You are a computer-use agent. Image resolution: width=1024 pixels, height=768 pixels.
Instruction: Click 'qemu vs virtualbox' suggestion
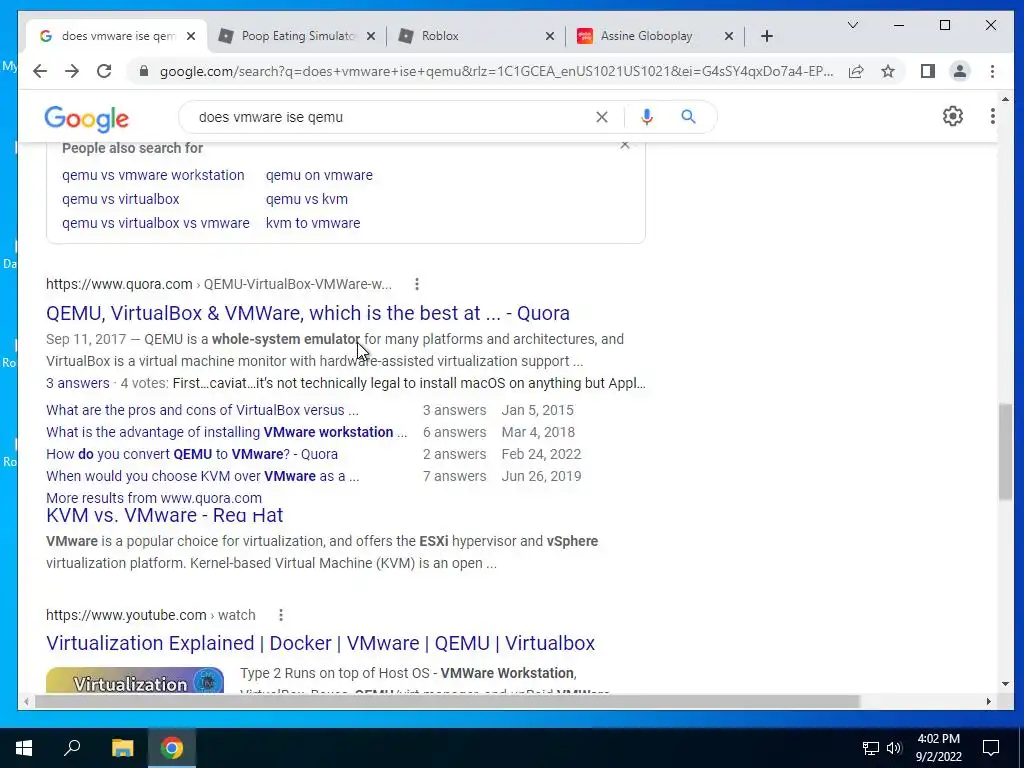pyautogui.click(x=121, y=199)
